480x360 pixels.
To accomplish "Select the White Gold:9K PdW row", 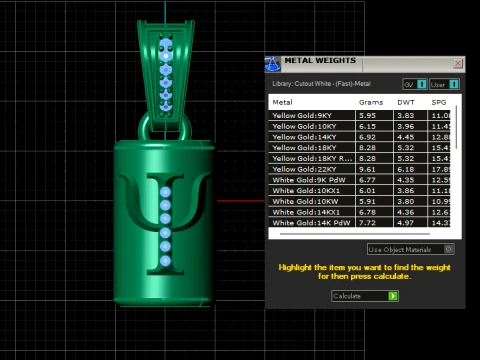I will coord(359,180).
